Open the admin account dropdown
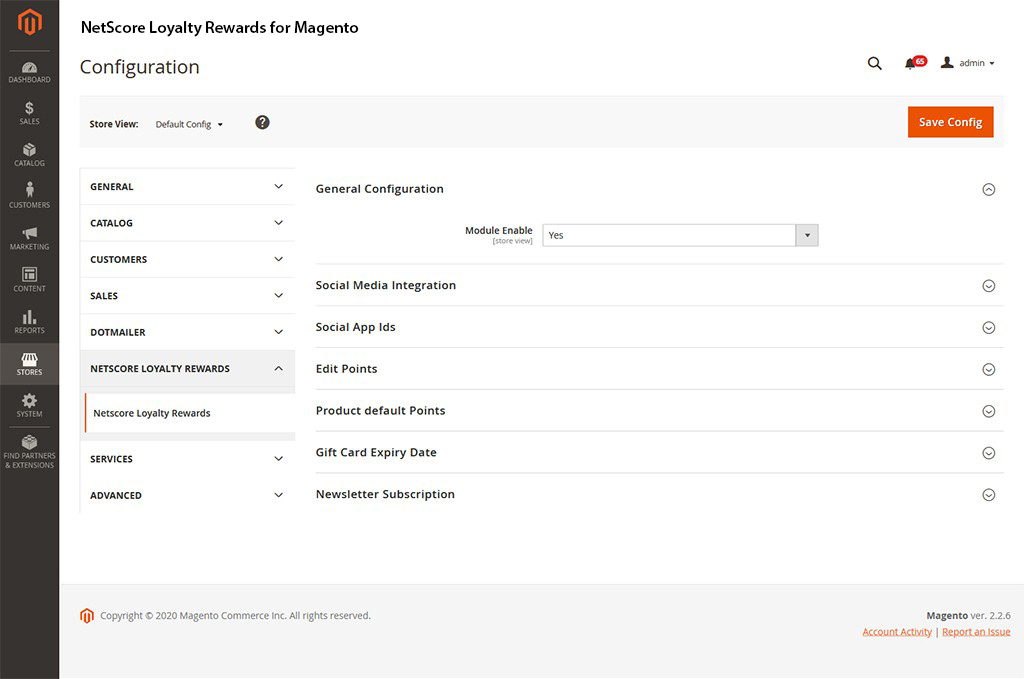1024x679 pixels. coord(968,63)
